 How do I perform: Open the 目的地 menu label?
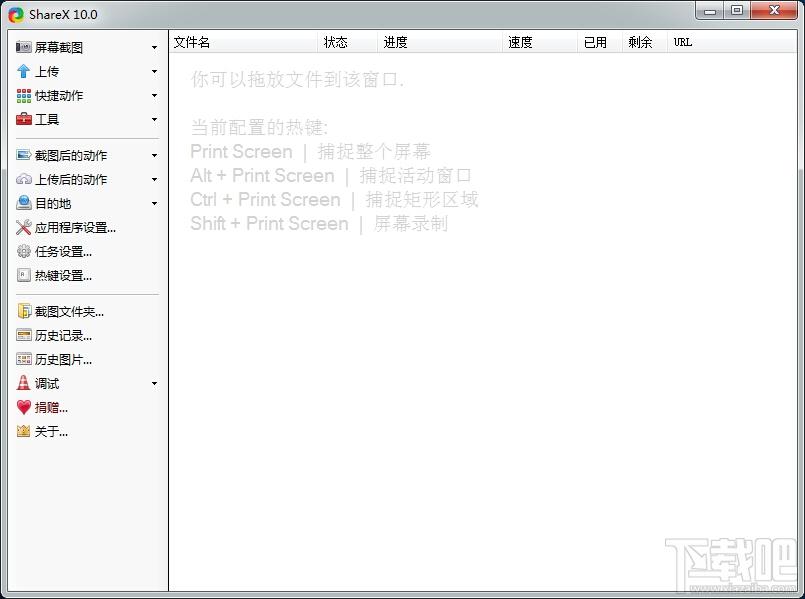53,204
